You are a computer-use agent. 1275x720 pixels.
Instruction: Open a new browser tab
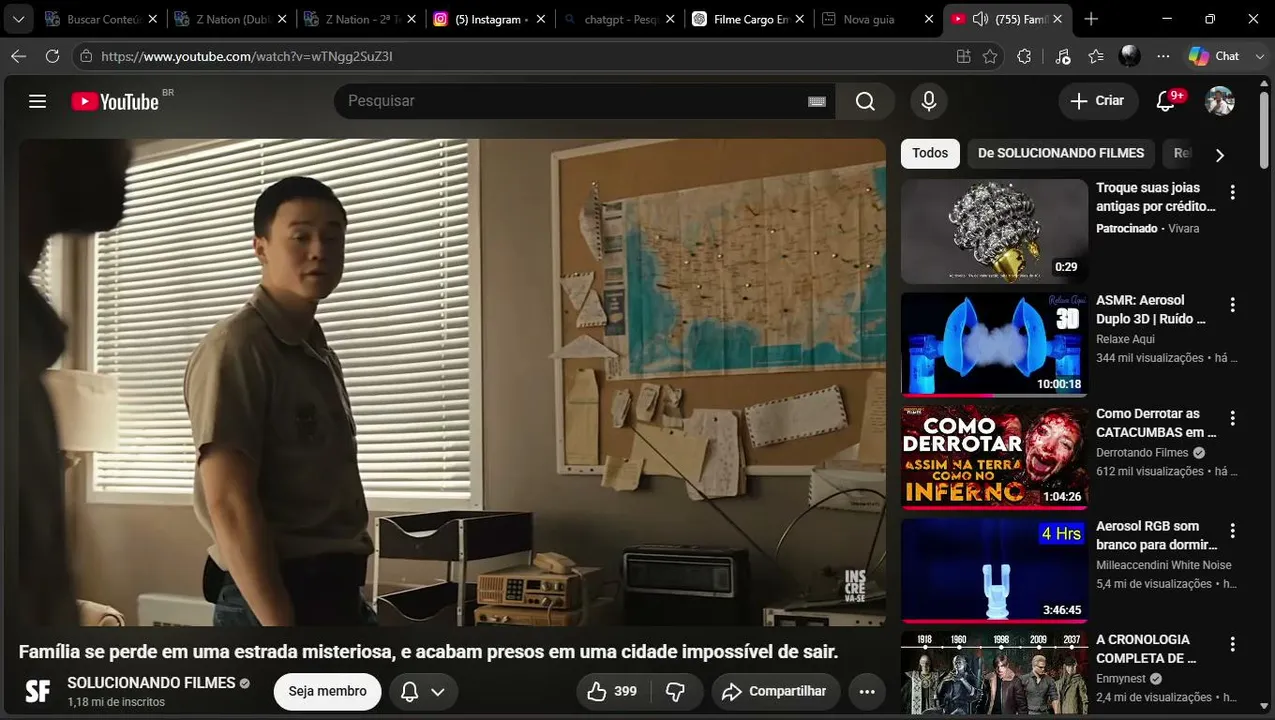pyautogui.click(x=1091, y=19)
